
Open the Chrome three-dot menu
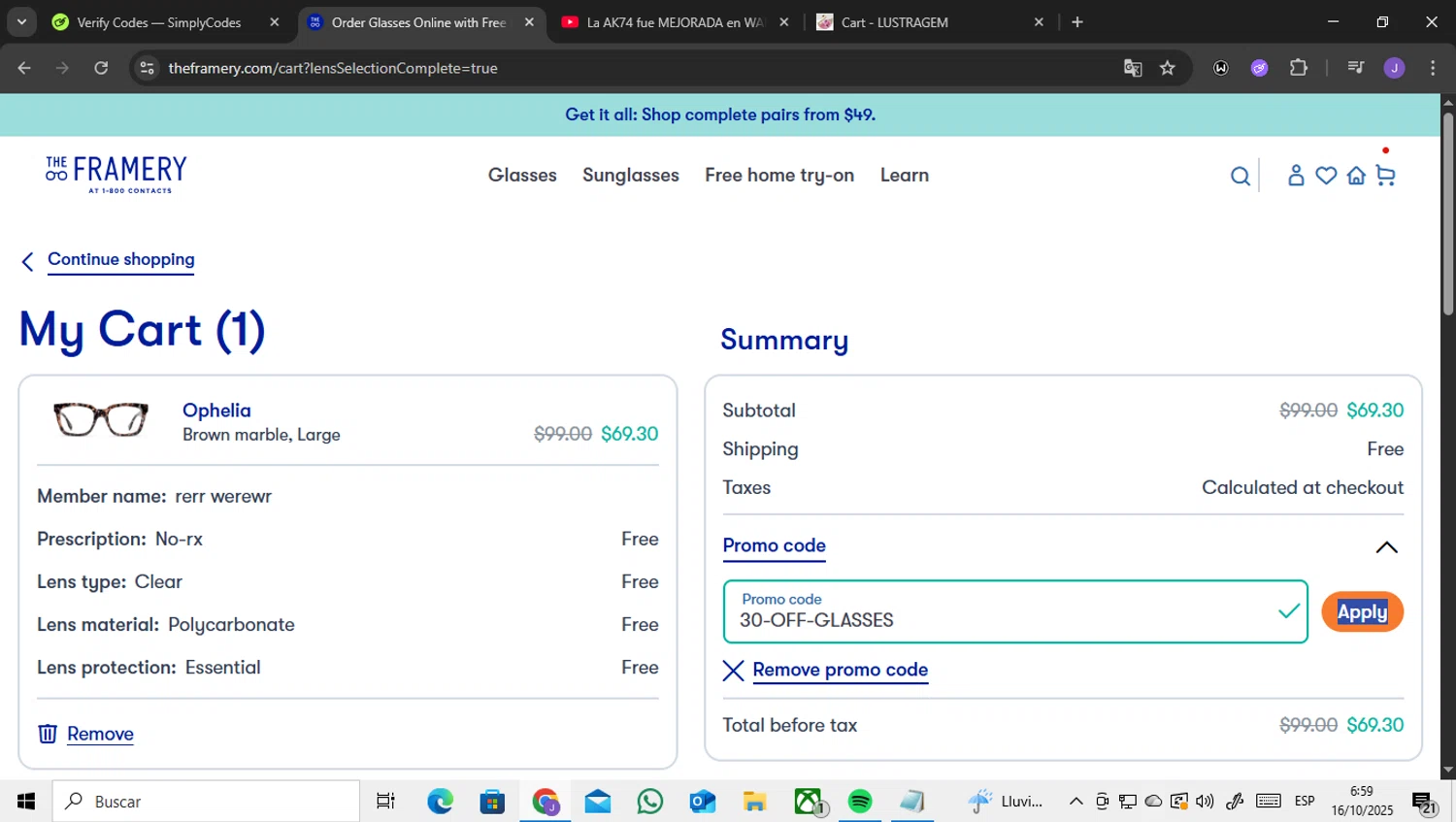pos(1433,68)
